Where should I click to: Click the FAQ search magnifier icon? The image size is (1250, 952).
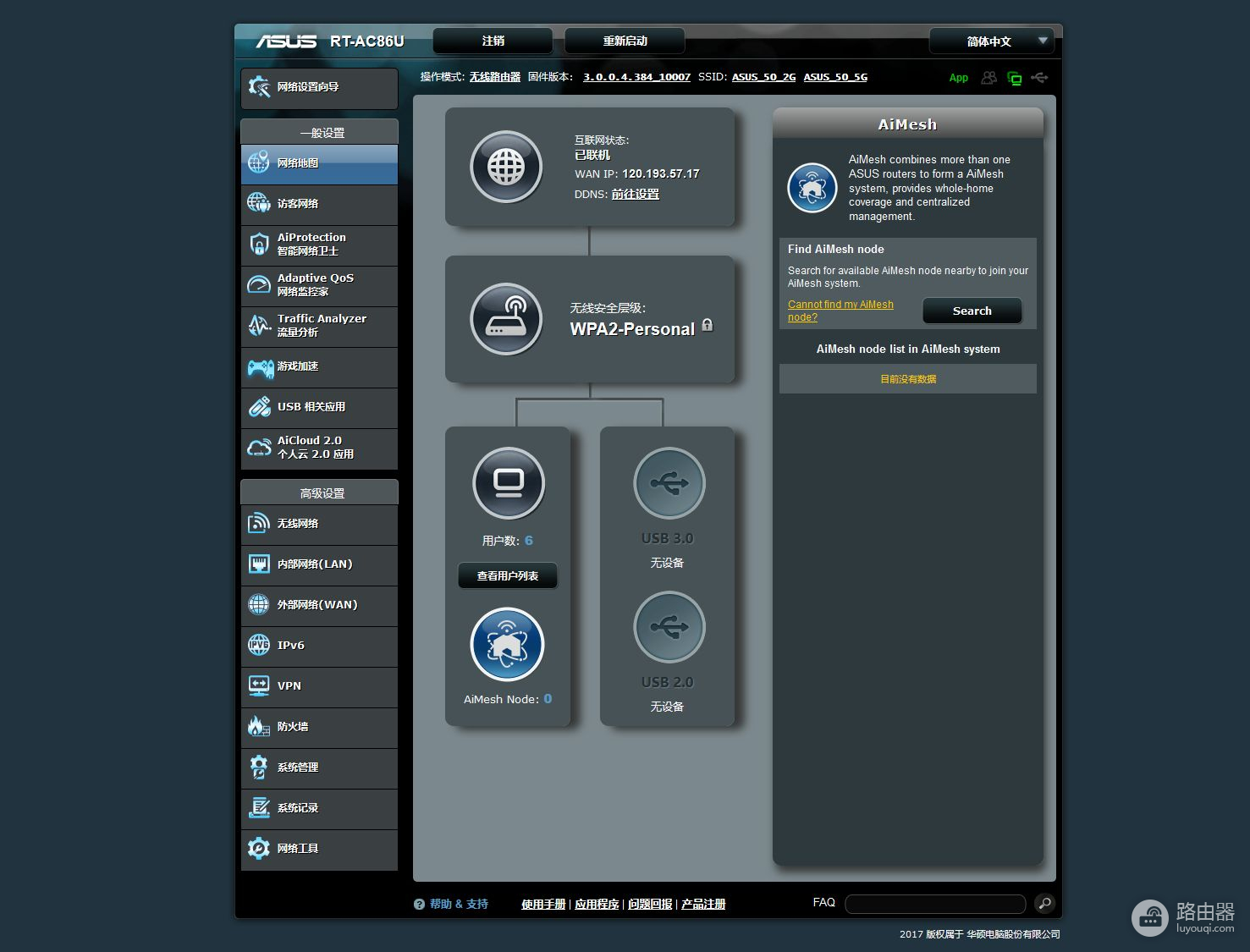coord(1045,904)
